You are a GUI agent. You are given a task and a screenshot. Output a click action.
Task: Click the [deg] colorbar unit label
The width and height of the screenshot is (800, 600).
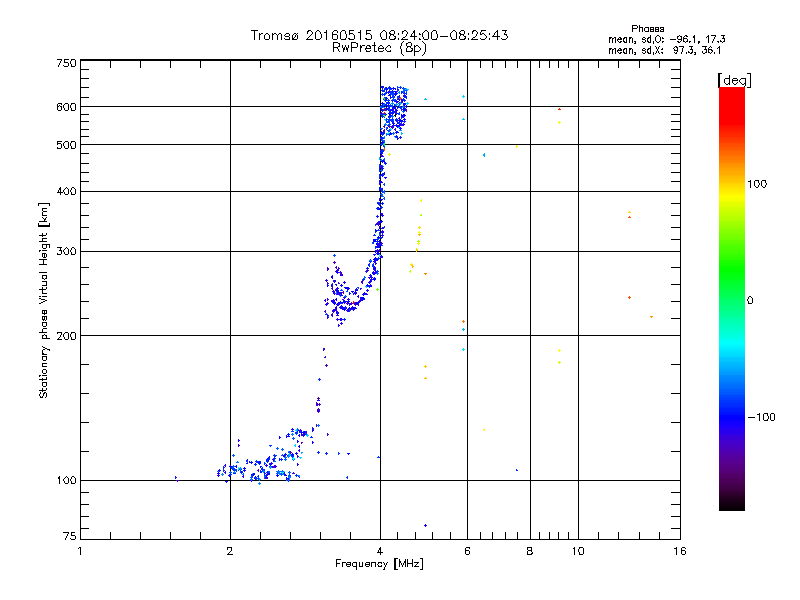pyautogui.click(x=734, y=80)
